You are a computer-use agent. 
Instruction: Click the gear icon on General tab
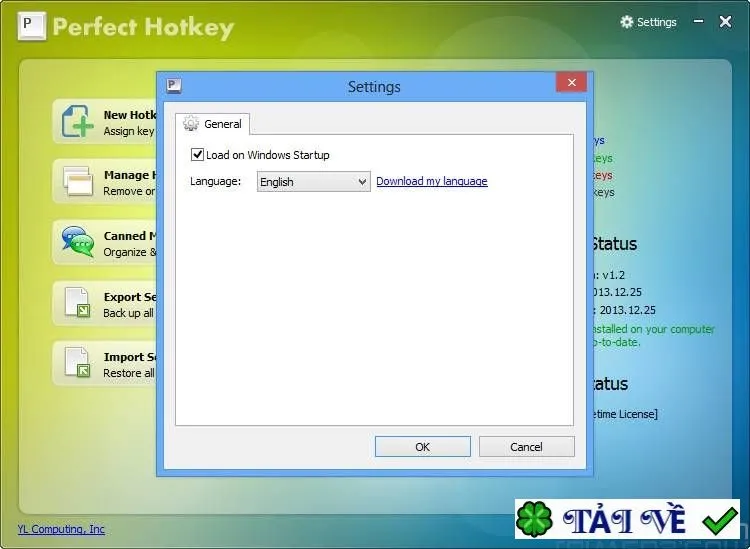point(191,123)
